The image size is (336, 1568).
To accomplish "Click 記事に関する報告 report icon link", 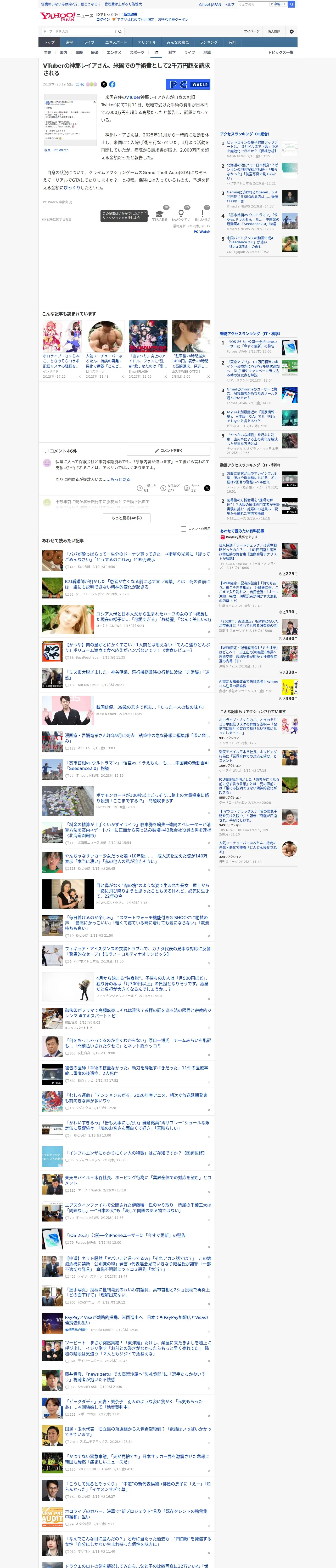I will tap(57, 219).
